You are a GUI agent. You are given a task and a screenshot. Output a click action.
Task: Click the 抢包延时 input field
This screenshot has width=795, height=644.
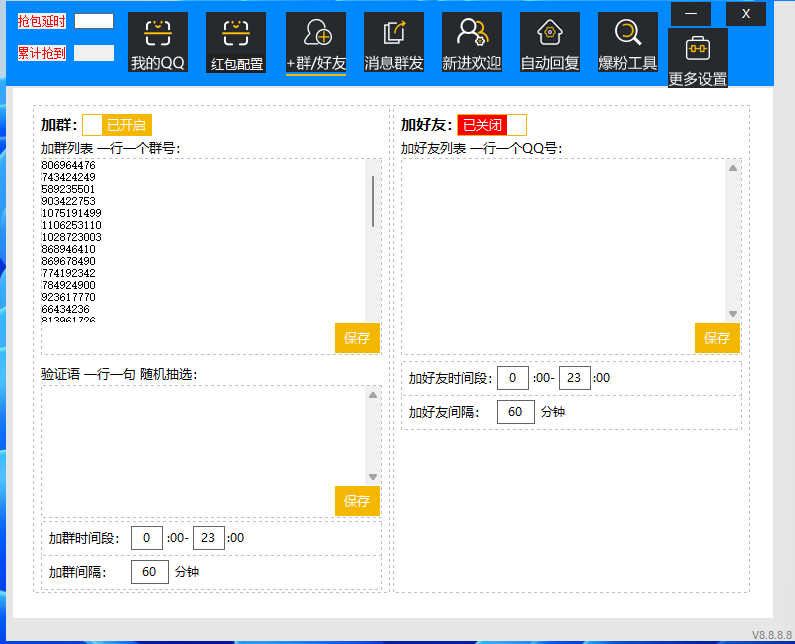coord(94,21)
